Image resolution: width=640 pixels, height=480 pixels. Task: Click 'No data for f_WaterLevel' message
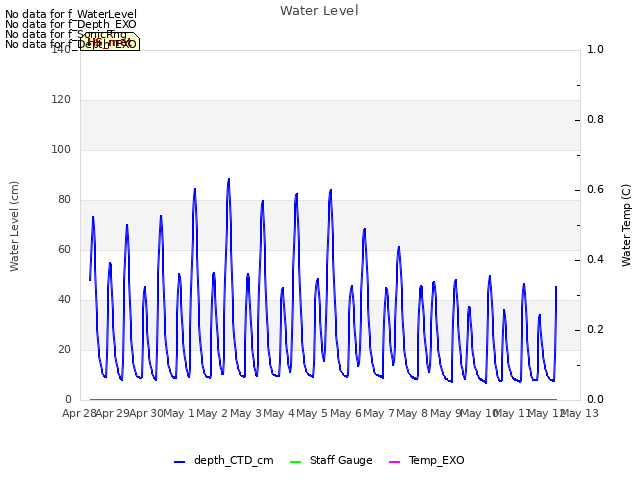(x=71, y=14)
